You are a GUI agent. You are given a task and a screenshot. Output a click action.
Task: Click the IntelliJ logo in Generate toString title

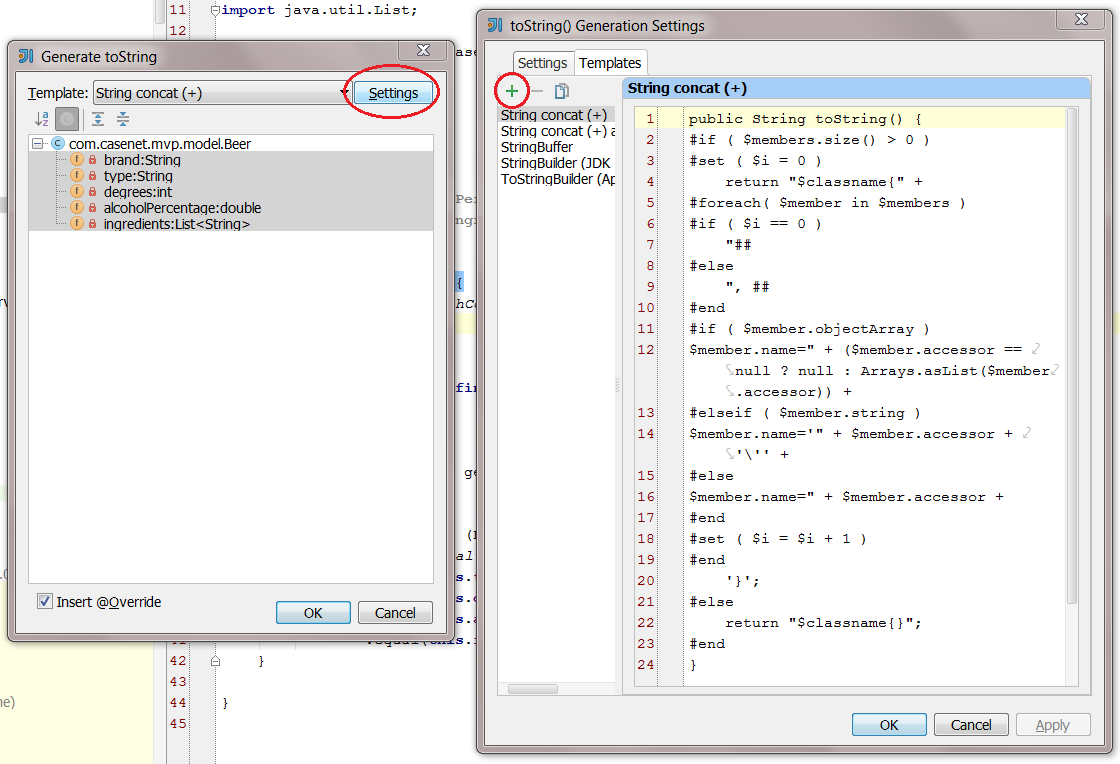coord(26,56)
